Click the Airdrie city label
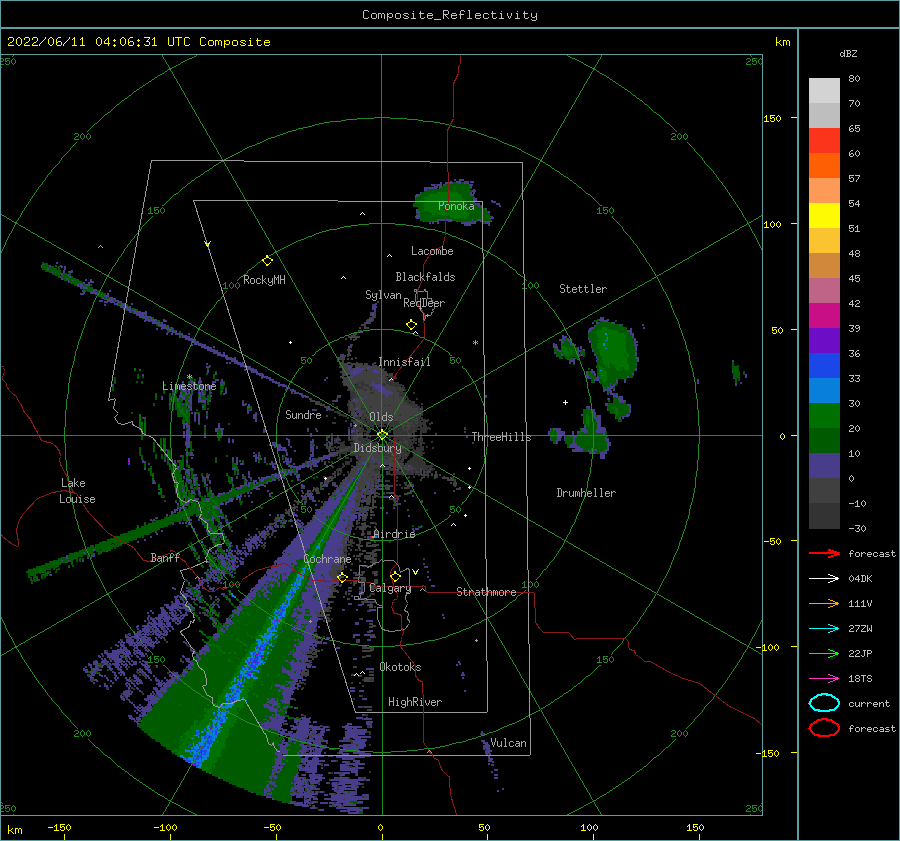 394,534
